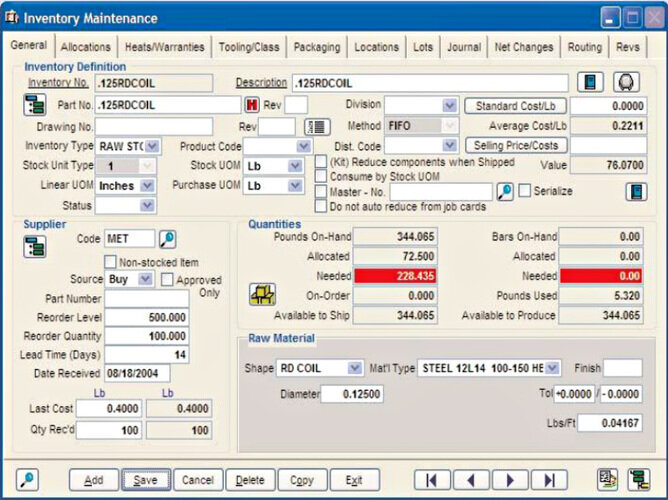The width and height of the screenshot is (668, 500).
Task: Open the Net Changes tab
Action: click(x=524, y=47)
